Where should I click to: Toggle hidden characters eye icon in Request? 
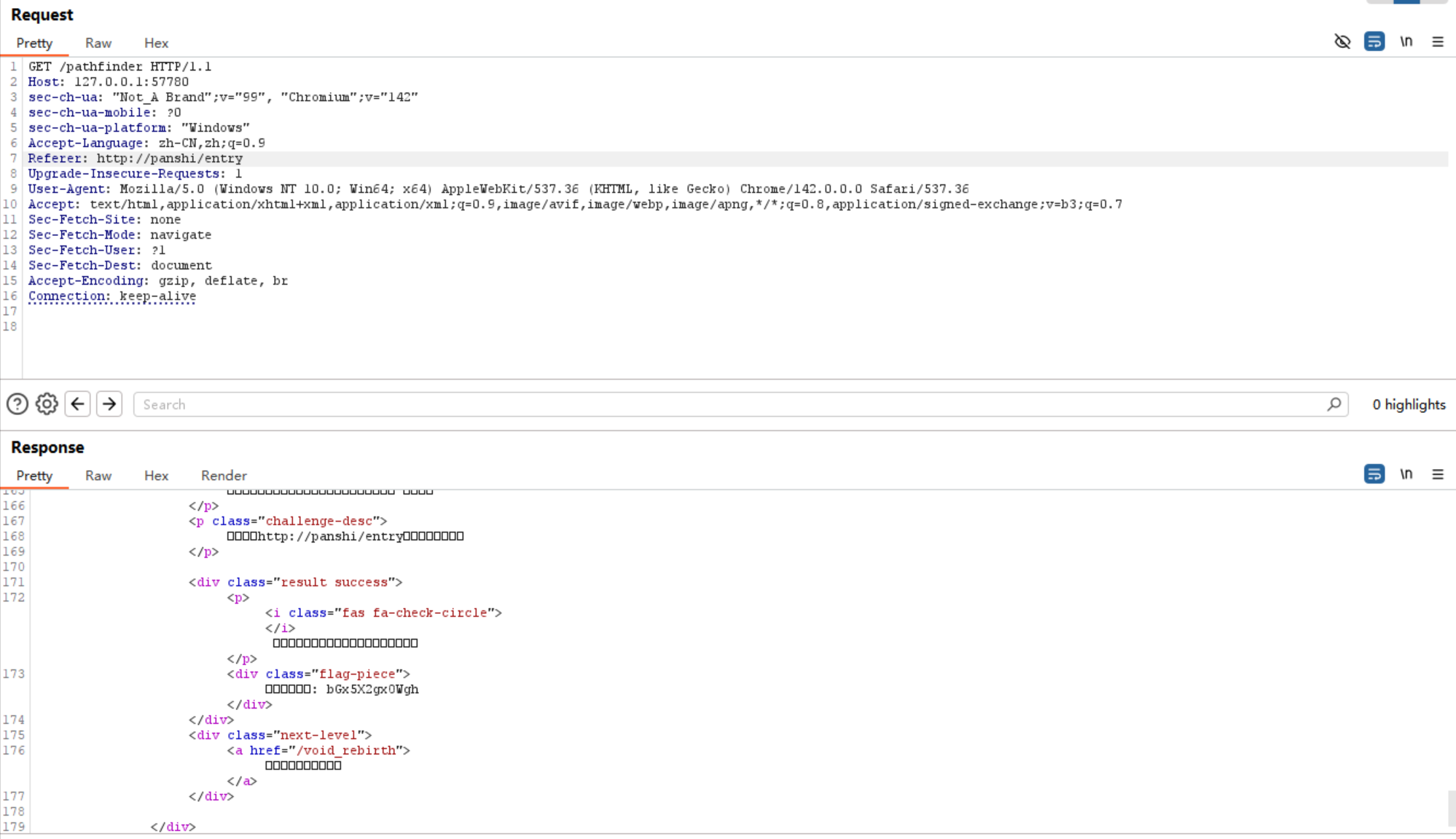coord(1342,42)
